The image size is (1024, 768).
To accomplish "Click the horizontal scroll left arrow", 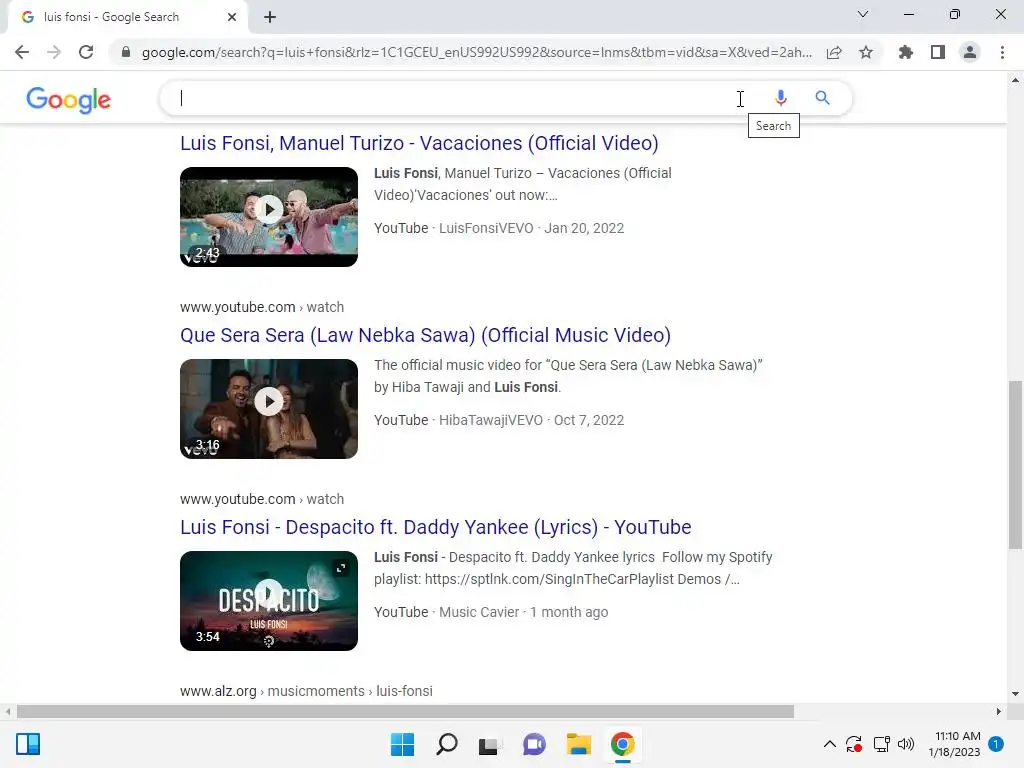I will click(x=7, y=711).
